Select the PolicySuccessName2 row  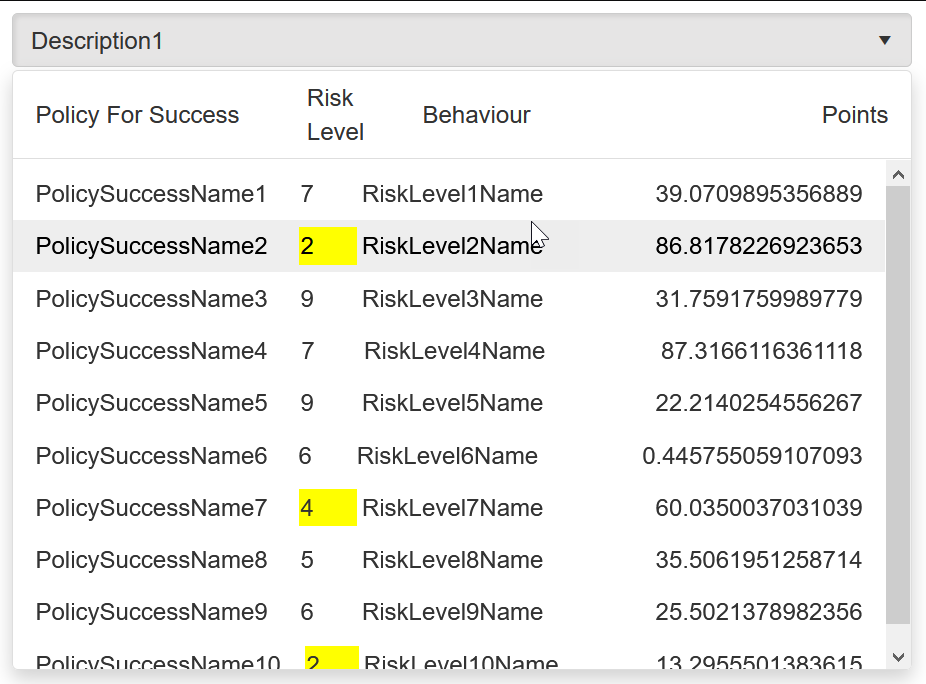tap(151, 246)
